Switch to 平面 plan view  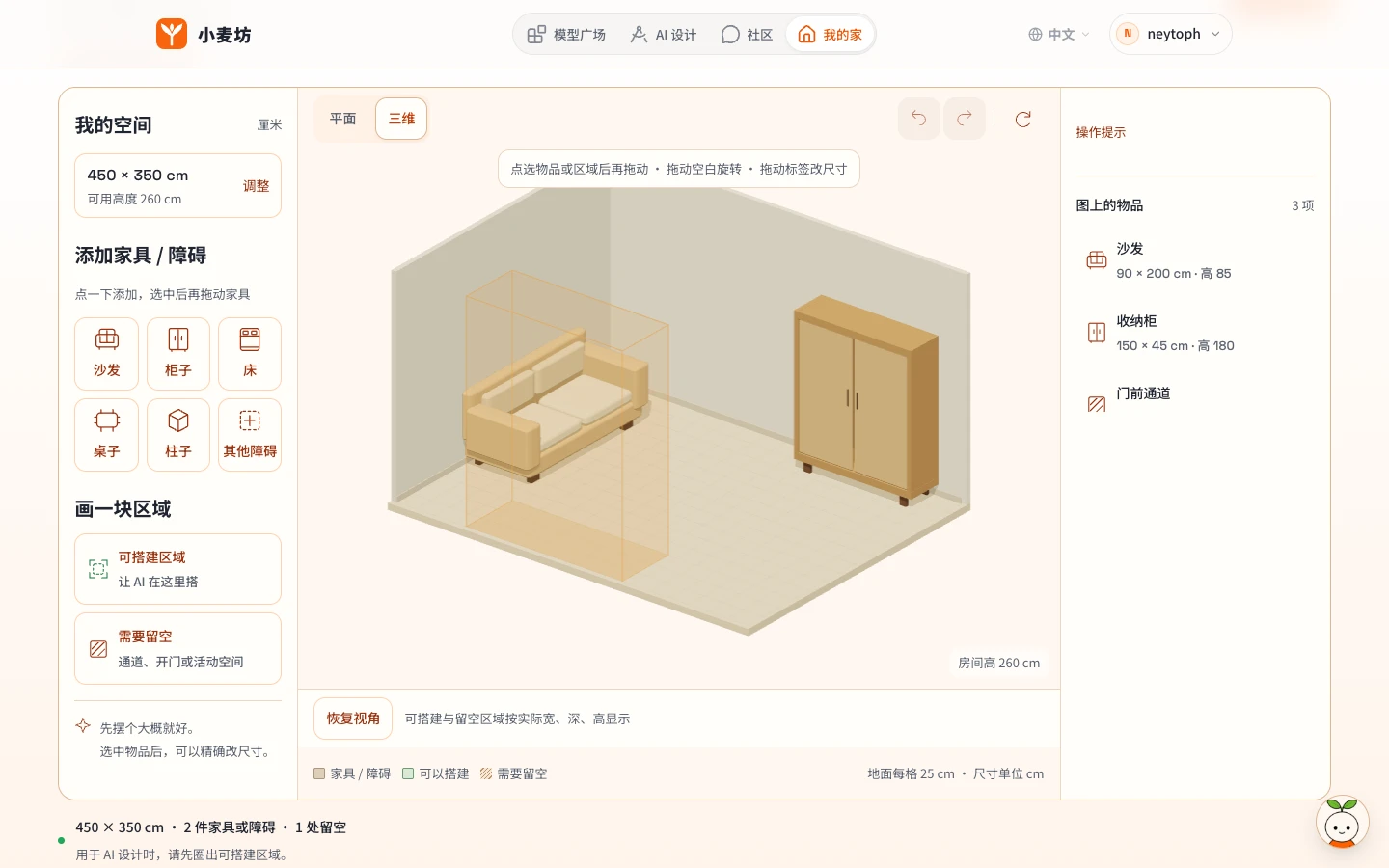tap(343, 119)
